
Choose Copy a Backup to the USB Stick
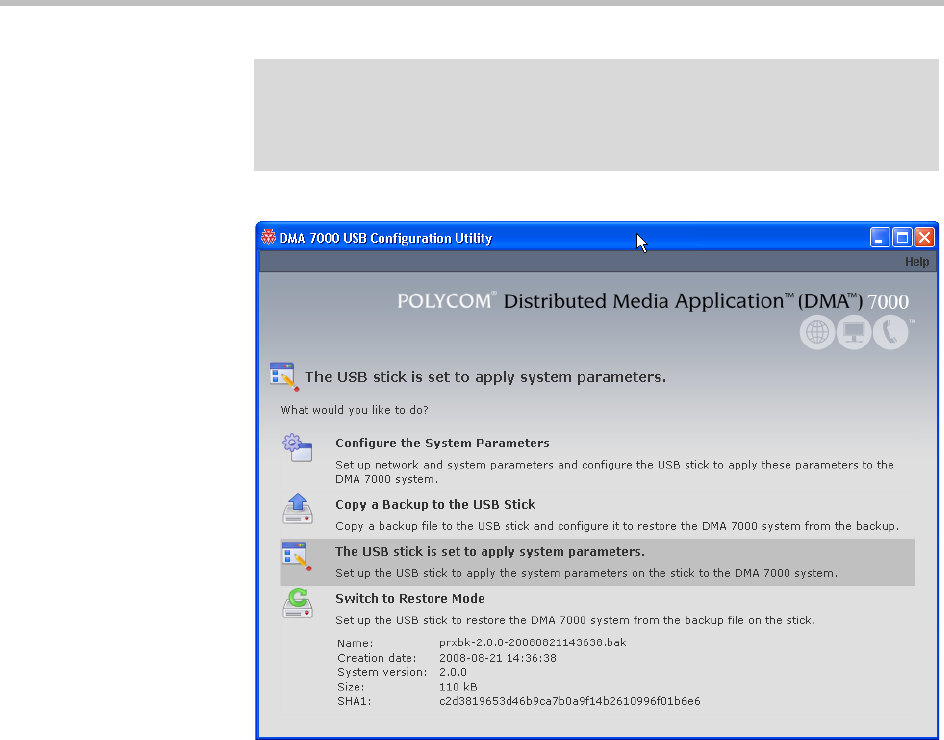point(435,505)
